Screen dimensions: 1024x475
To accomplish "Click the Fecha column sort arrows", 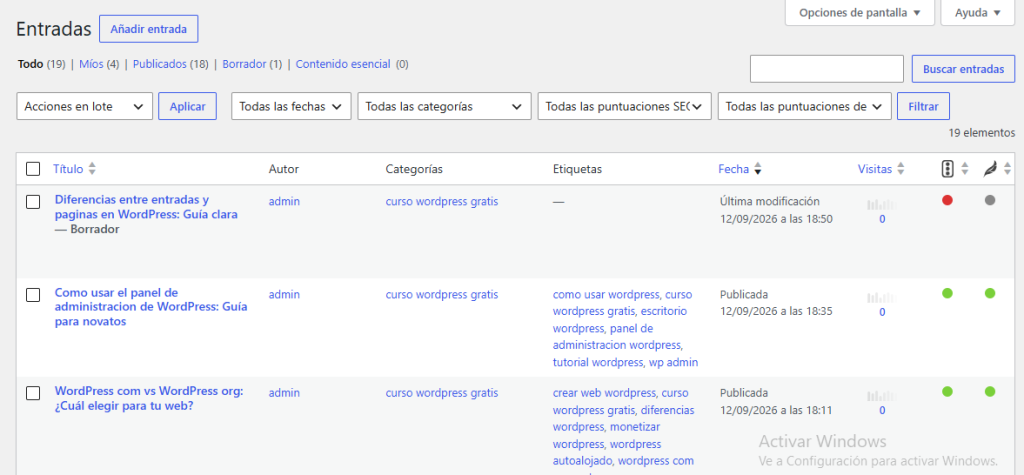I will click(758, 169).
